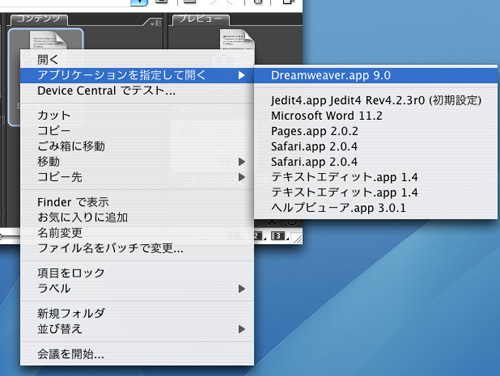Select 会議を開始... menu entry

point(137,354)
